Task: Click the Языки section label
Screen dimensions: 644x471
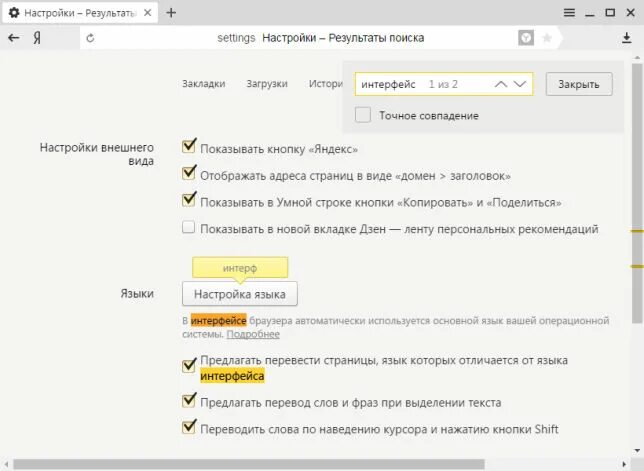Action: [137, 294]
